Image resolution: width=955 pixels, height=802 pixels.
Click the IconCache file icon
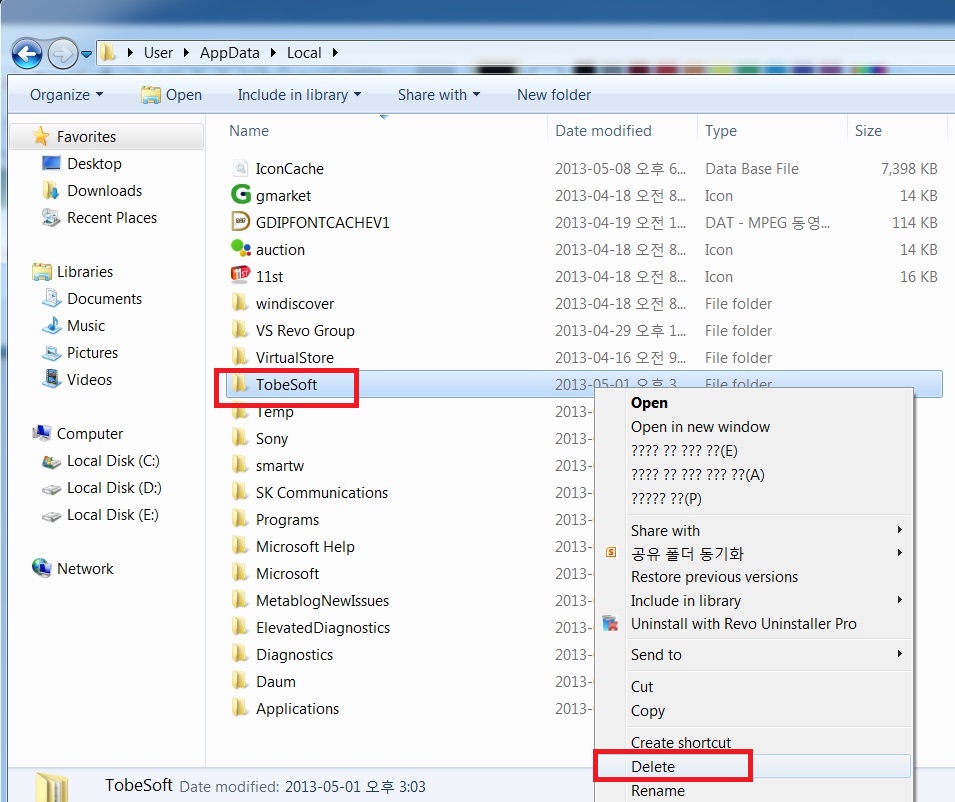pyautogui.click(x=240, y=169)
